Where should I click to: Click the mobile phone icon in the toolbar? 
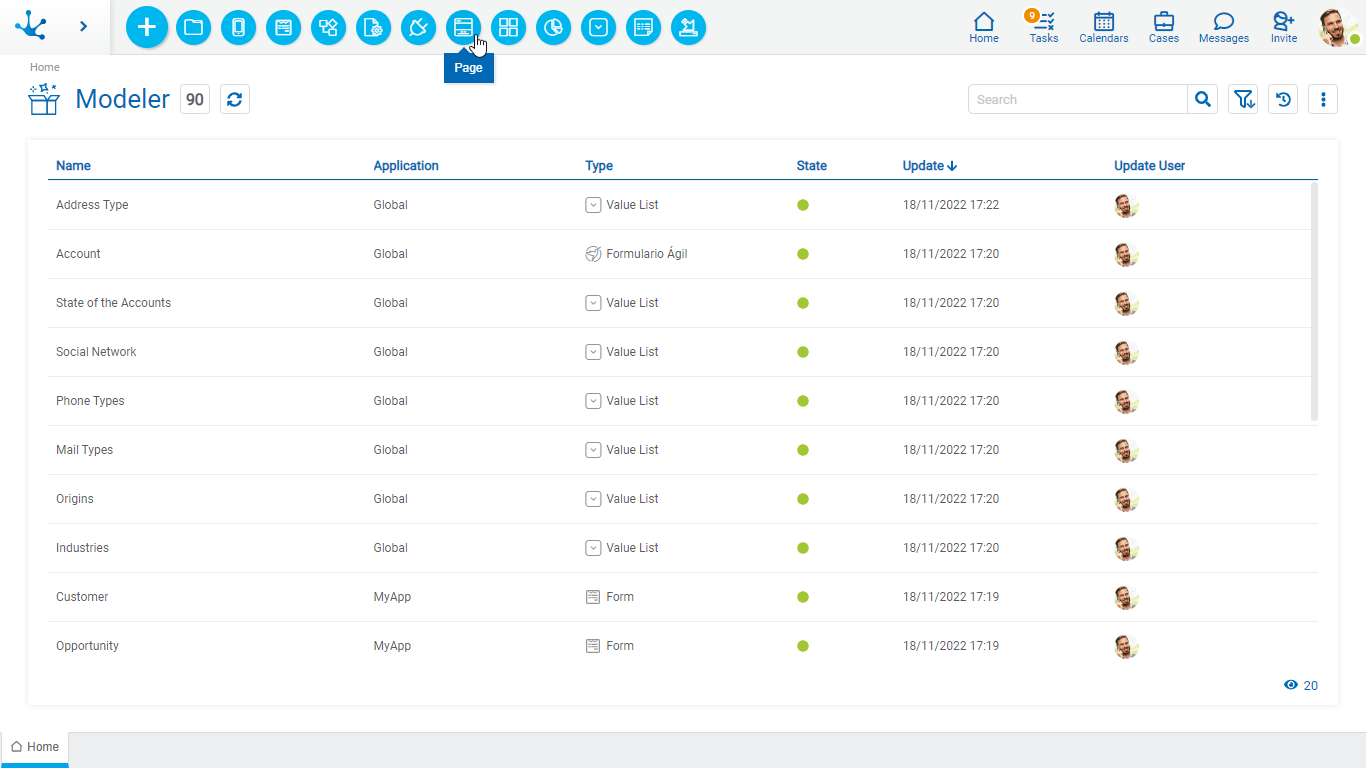(x=238, y=27)
